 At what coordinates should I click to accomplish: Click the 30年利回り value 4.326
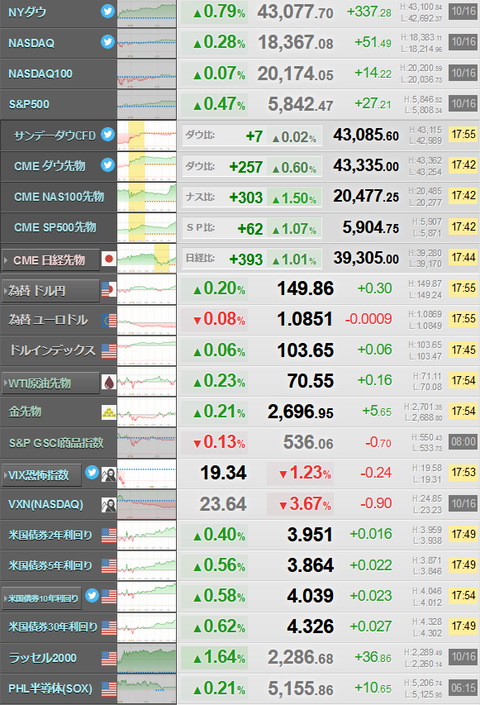pos(311,627)
